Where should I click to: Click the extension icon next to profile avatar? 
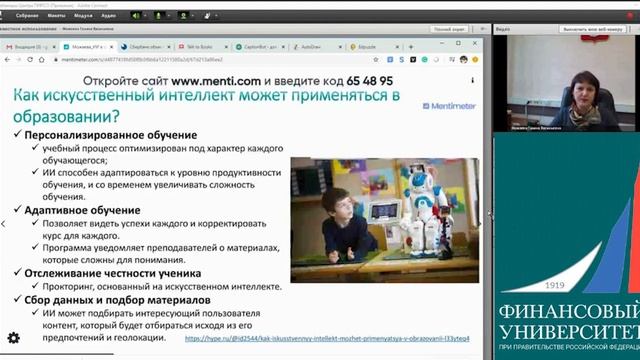click(452, 60)
